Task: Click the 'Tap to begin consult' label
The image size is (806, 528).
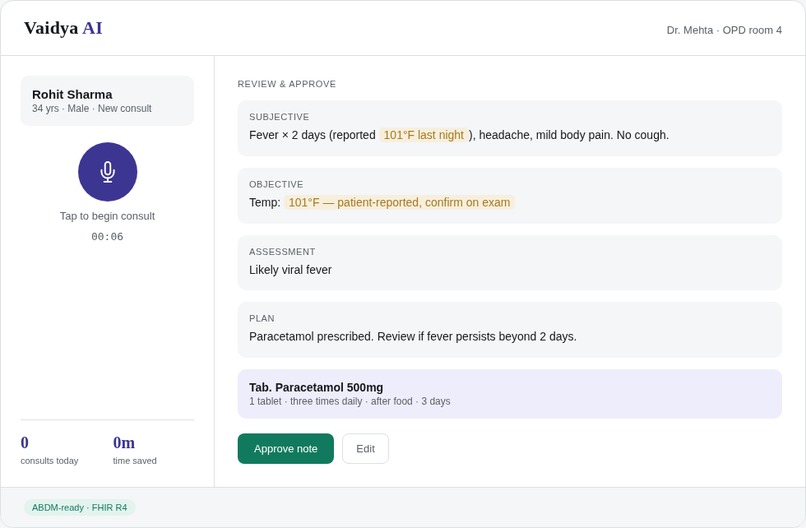Action: coord(107,216)
